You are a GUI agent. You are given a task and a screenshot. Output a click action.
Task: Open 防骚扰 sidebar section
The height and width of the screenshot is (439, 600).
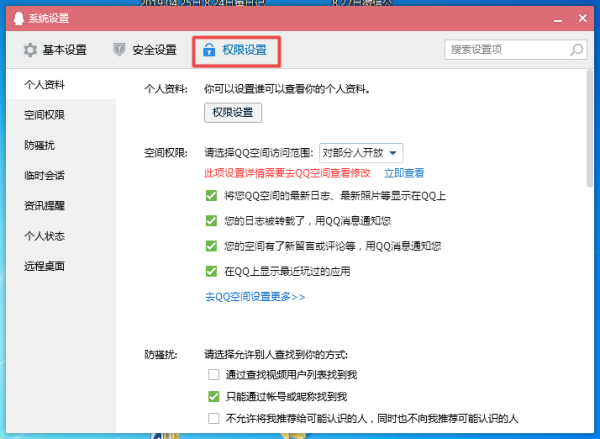pyautogui.click(x=61, y=145)
